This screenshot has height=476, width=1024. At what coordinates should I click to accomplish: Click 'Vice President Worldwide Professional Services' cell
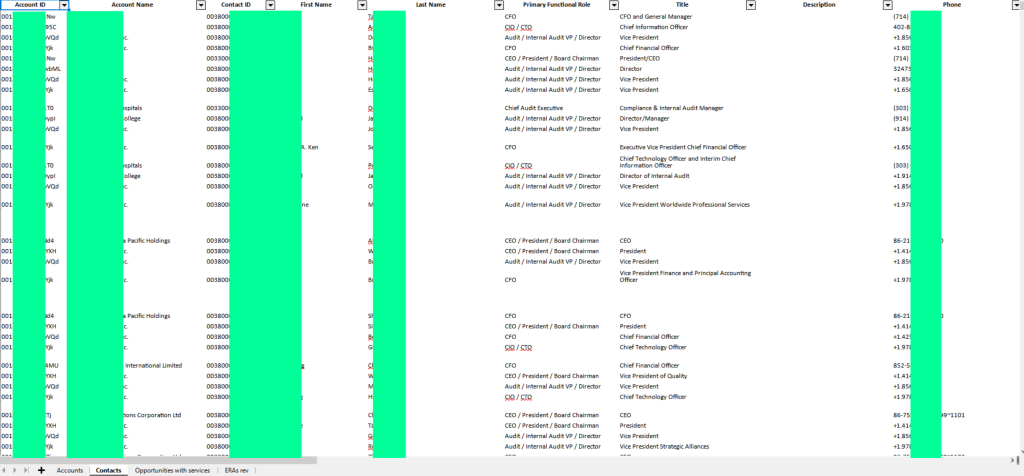pos(684,204)
